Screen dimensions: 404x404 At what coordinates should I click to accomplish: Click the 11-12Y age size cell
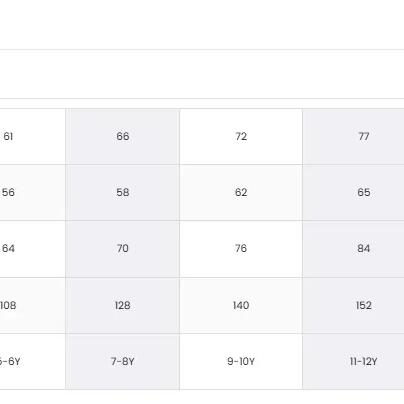pyautogui.click(x=353, y=361)
